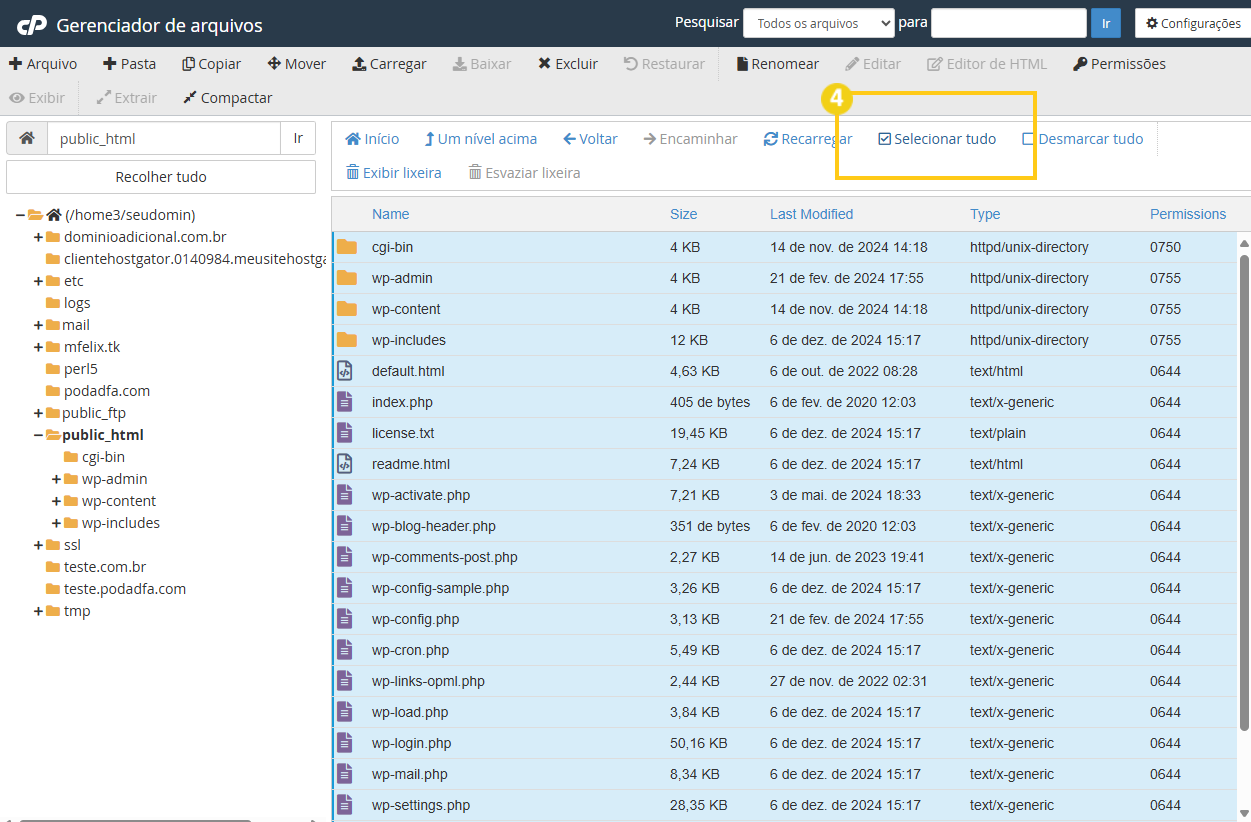Sort by Size column header
Viewport: 1251px width, 822px height.
(x=684, y=214)
